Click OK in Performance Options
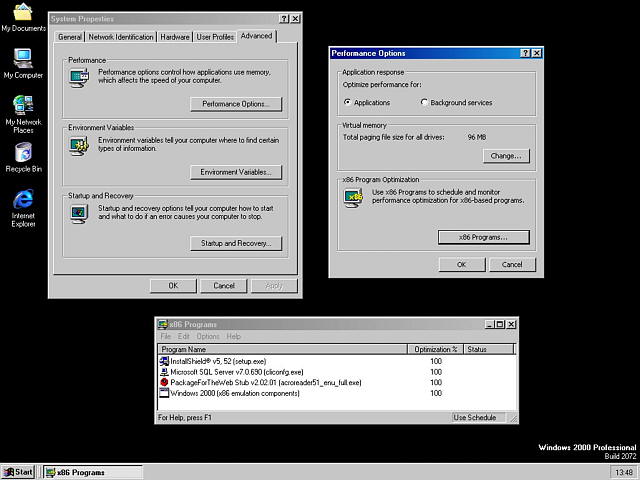Screen dimensions: 640x480 pos(462,264)
